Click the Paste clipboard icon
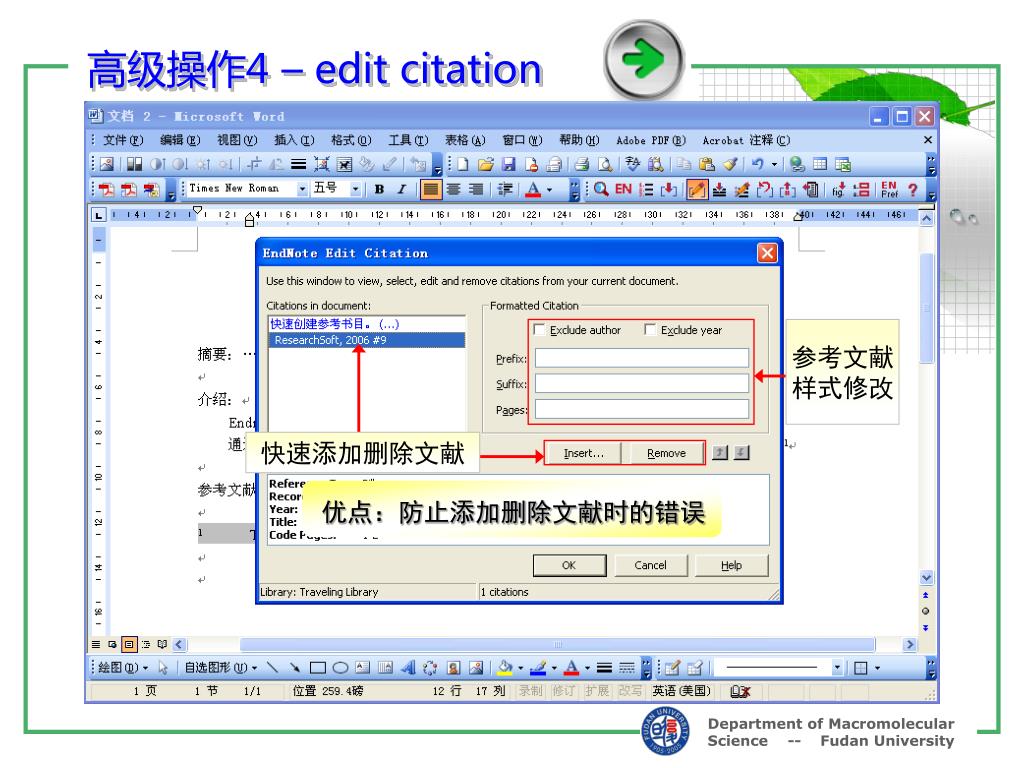 (x=706, y=164)
